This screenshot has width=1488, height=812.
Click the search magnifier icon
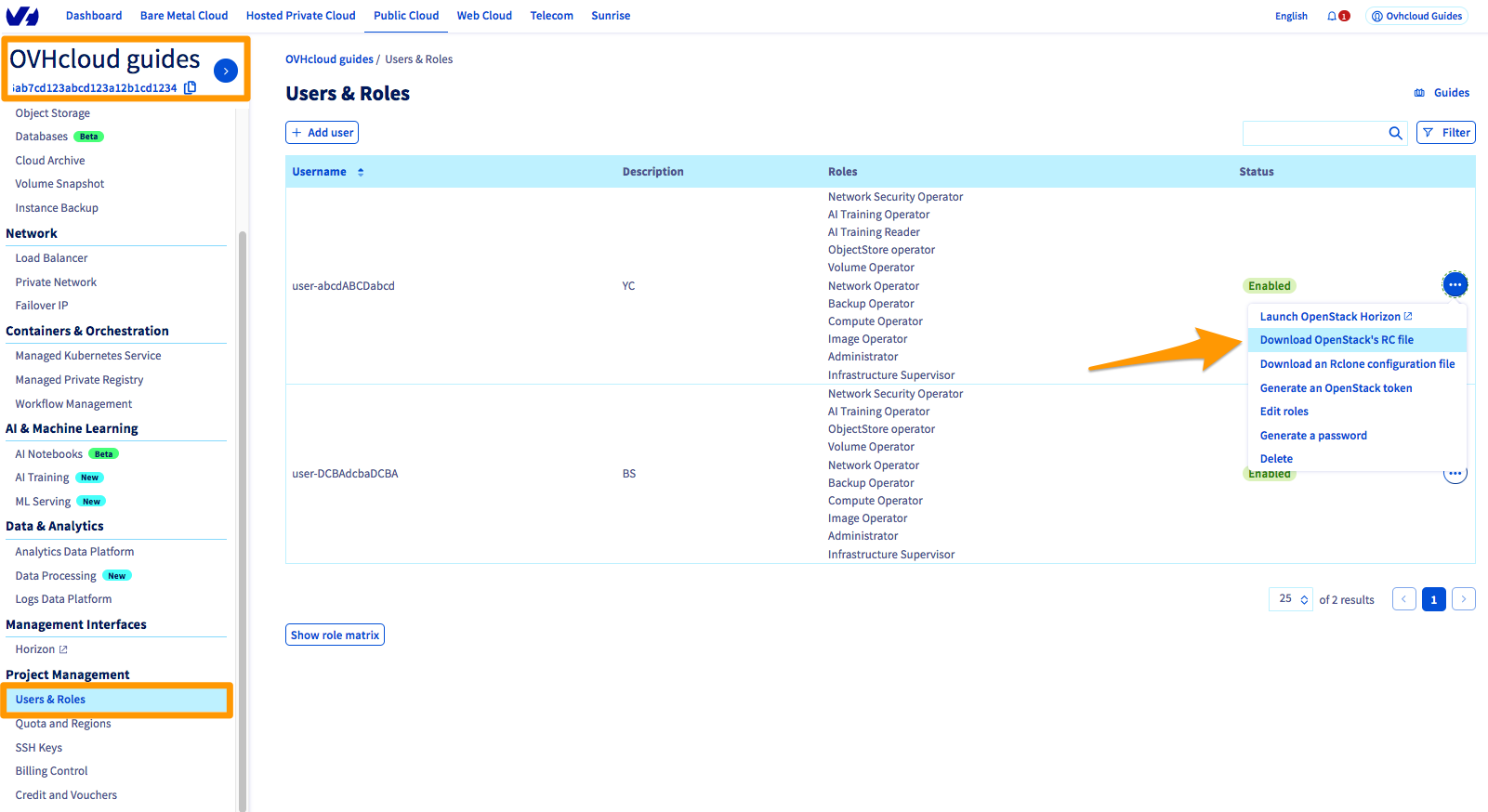1395,133
